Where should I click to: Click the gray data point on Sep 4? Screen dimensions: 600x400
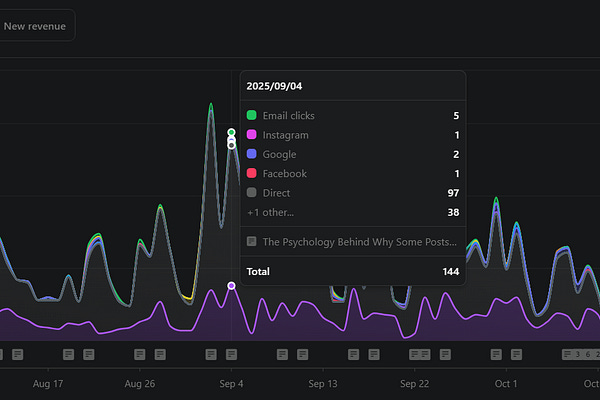(231, 145)
